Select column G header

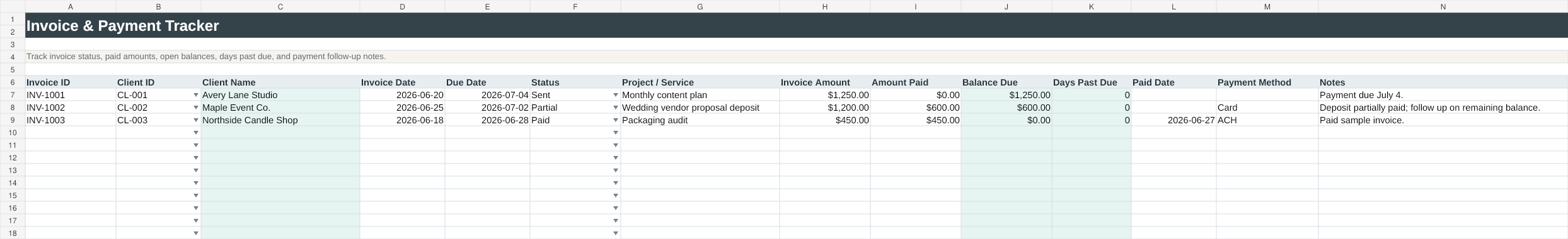point(700,6)
